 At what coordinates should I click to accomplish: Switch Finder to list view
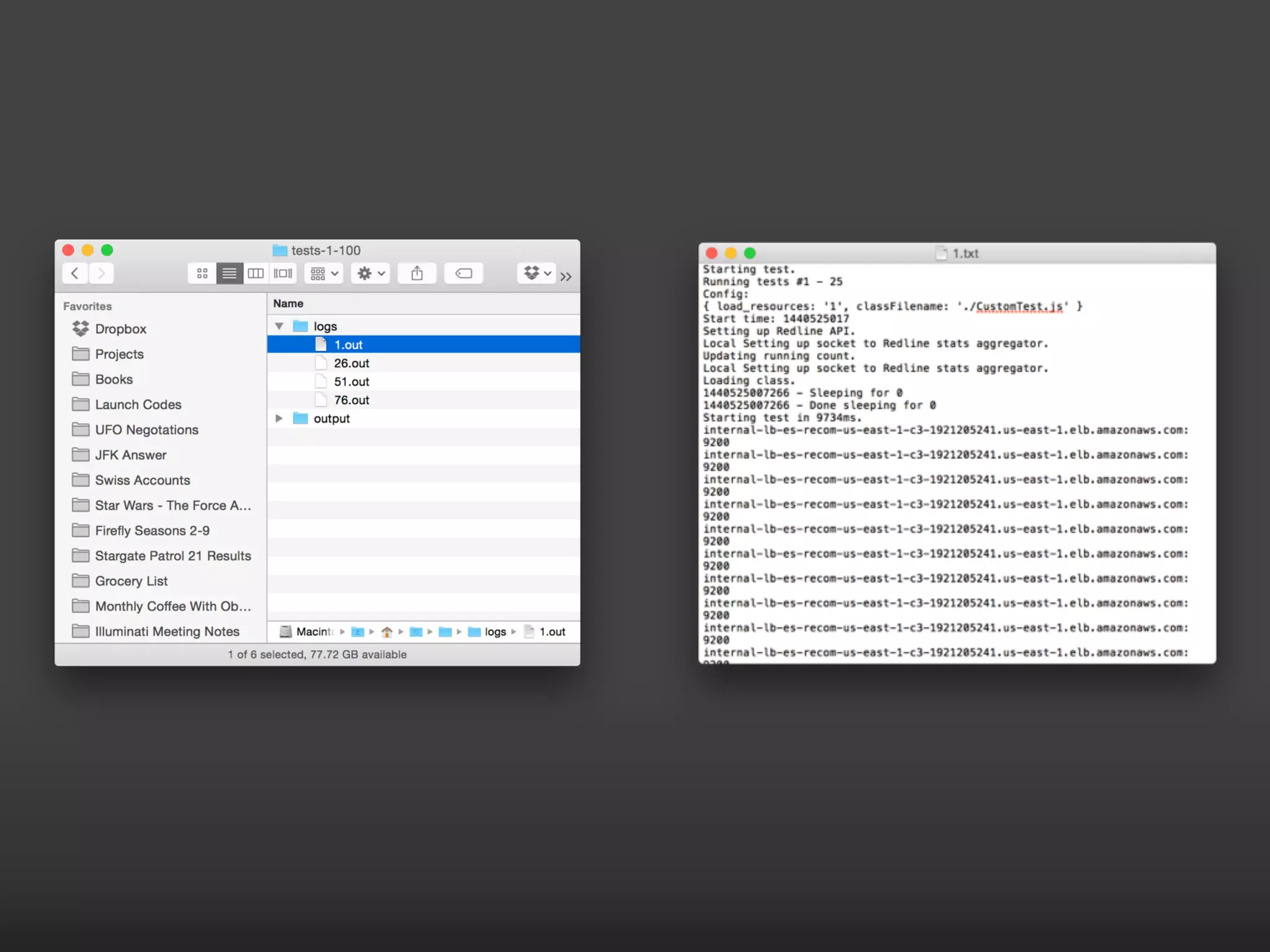click(x=229, y=273)
